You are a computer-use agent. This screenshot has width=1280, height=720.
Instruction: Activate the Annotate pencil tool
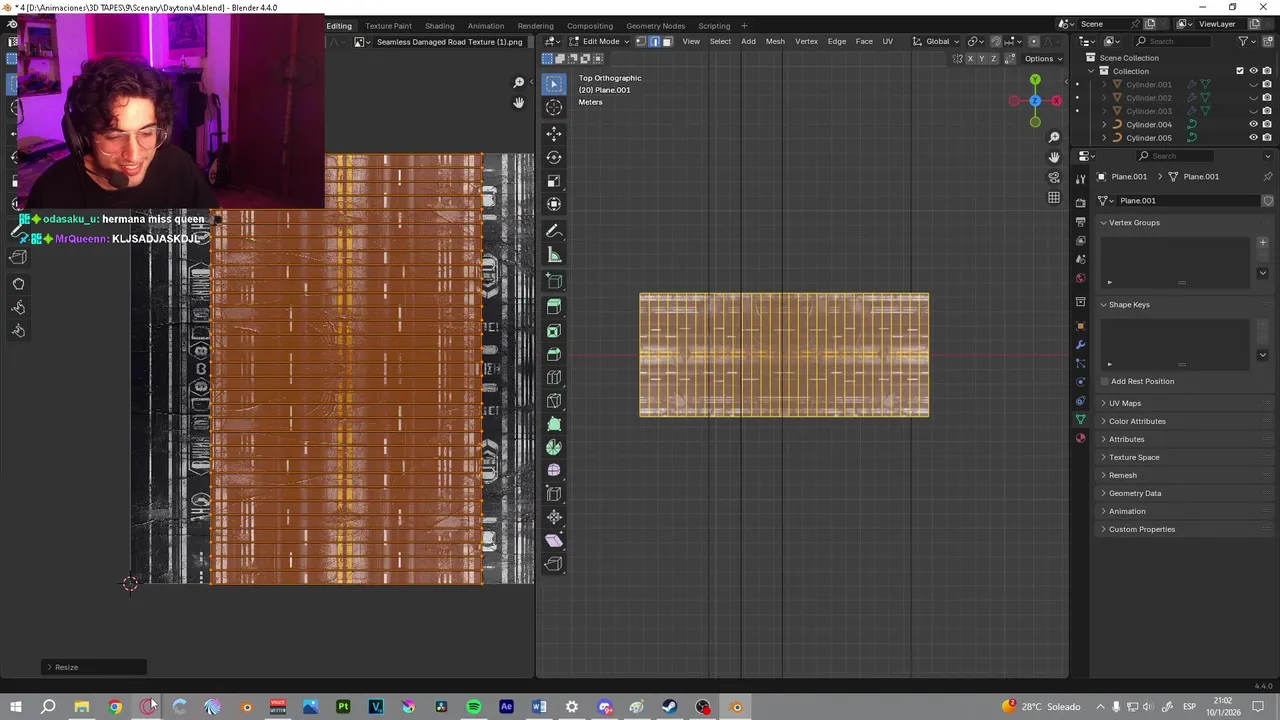pos(554,231)
